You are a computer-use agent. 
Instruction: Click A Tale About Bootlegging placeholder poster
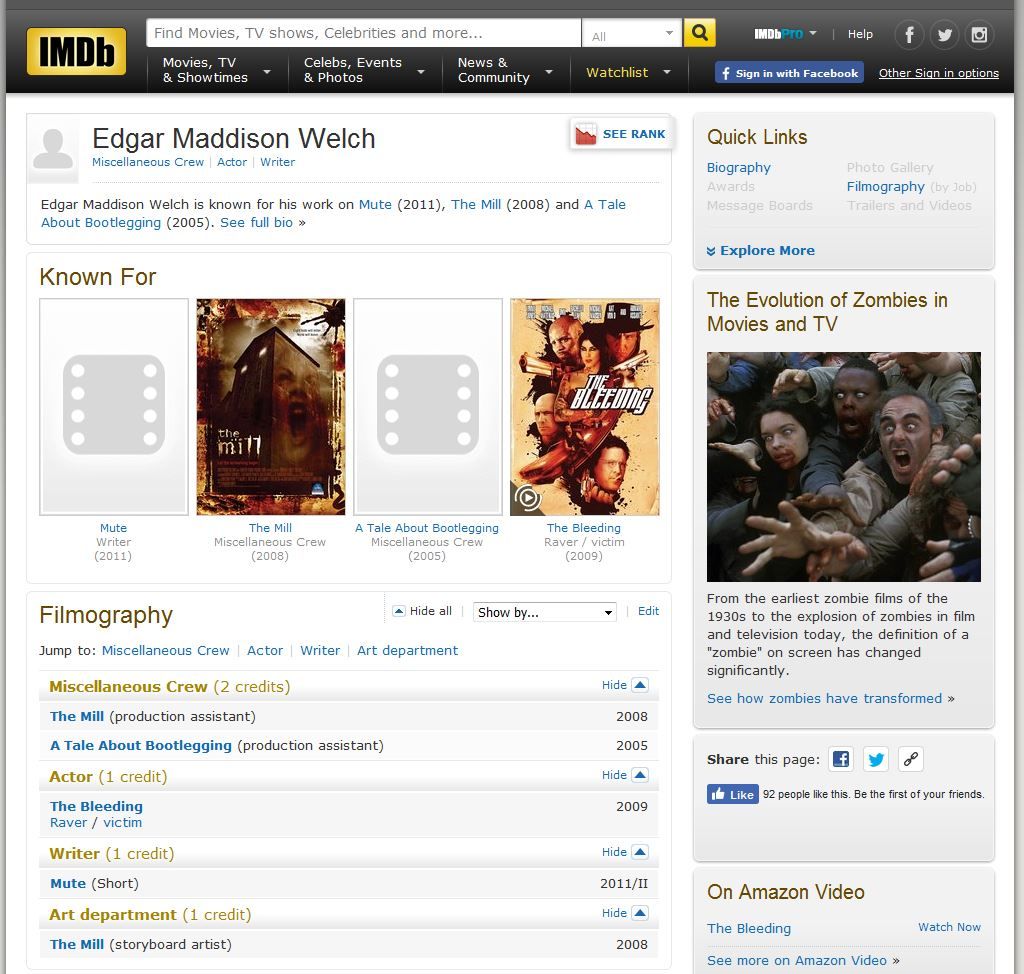[x=428, y=406]
